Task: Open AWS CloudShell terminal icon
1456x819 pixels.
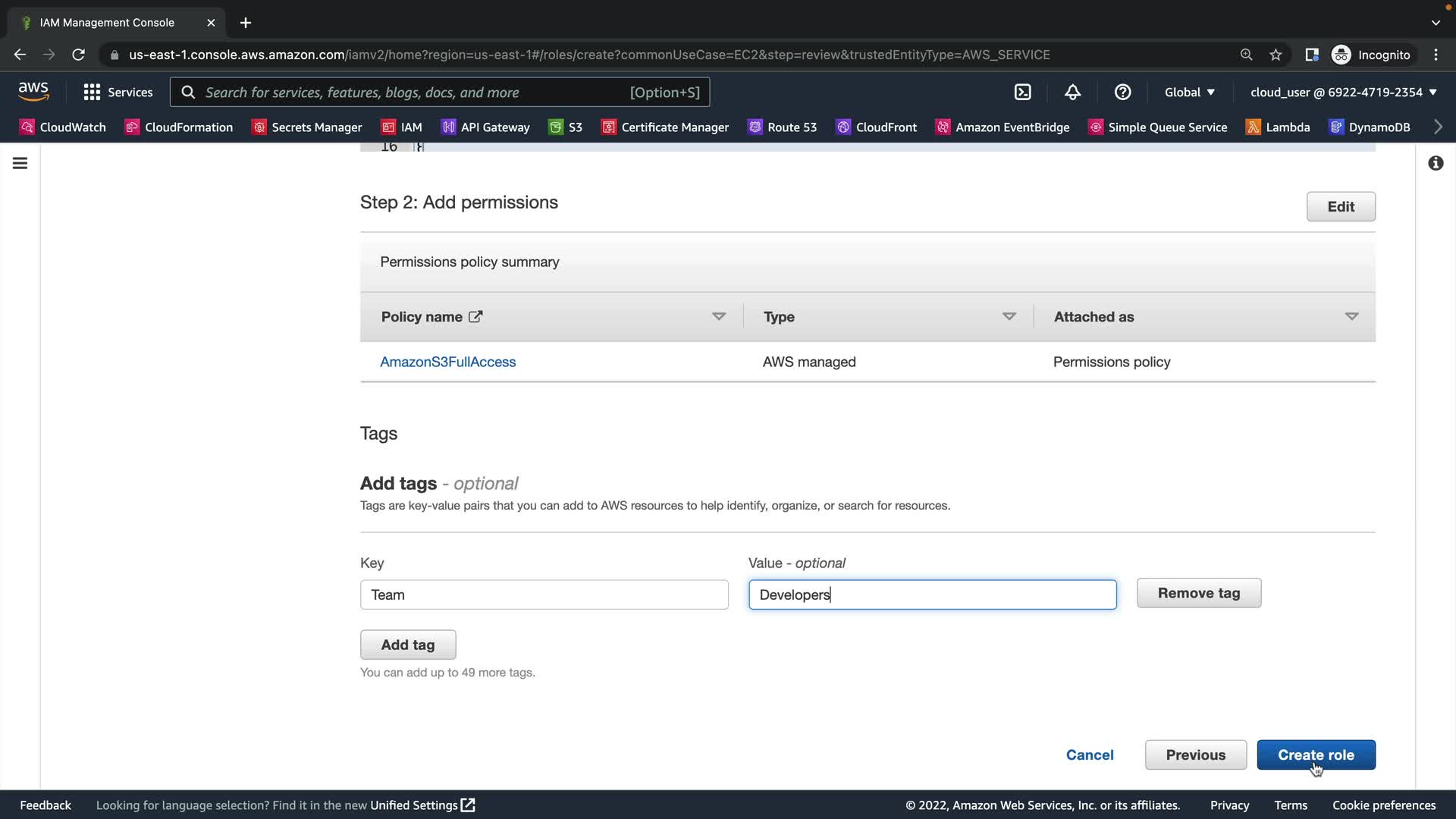Action: click(x=1022, y=92)
